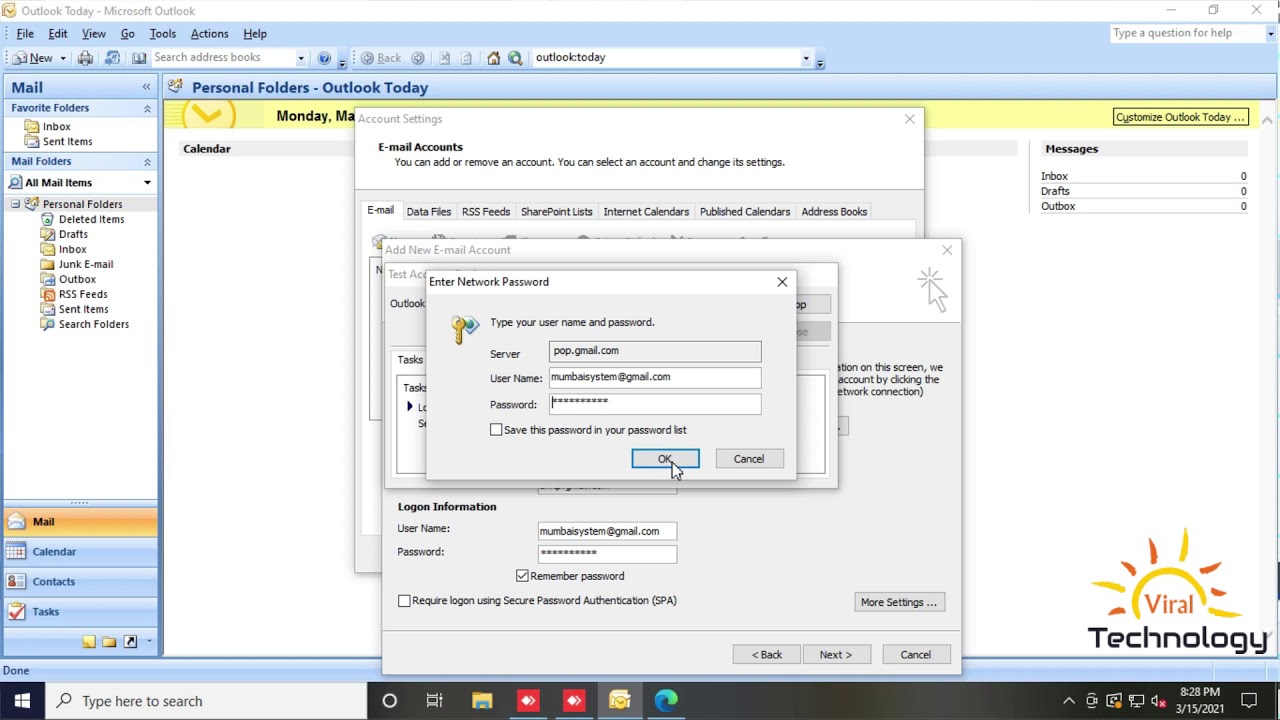Screen dimensions: 1280x720
Task: Switch to the Address Books tab
Action: [x=834, y=212]
